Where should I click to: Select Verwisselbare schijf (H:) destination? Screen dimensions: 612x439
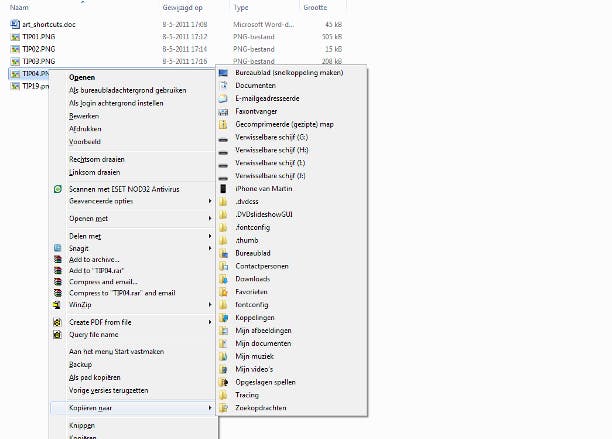(x=272, y=150)
